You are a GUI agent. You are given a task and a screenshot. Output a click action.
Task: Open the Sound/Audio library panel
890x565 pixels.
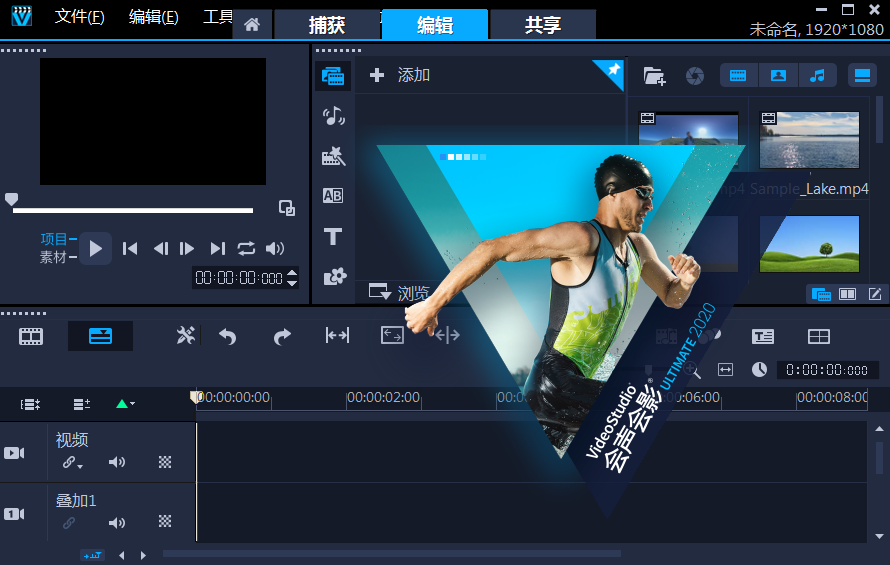[333, 116]
